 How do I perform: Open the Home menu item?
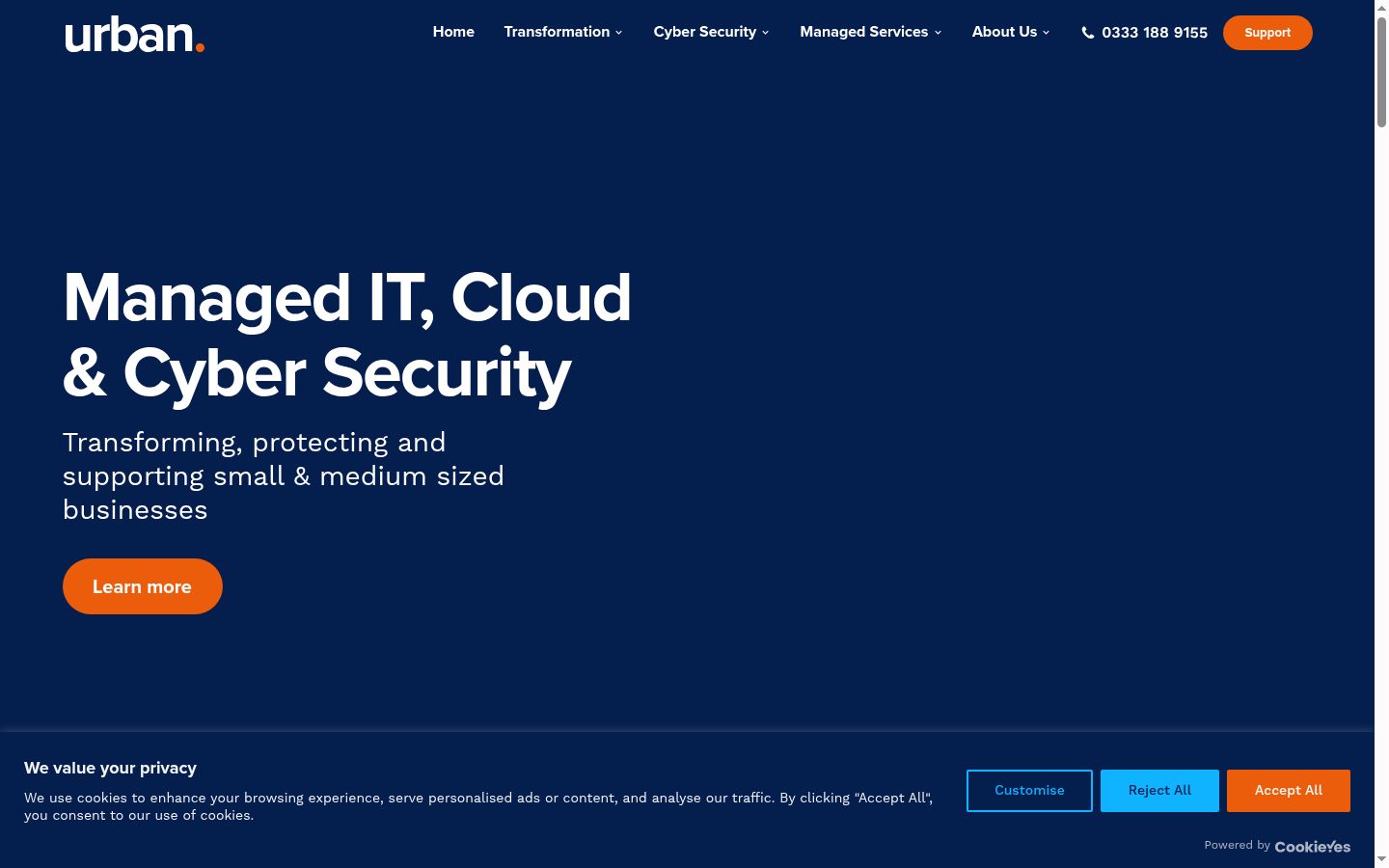[x=453, y=32]
